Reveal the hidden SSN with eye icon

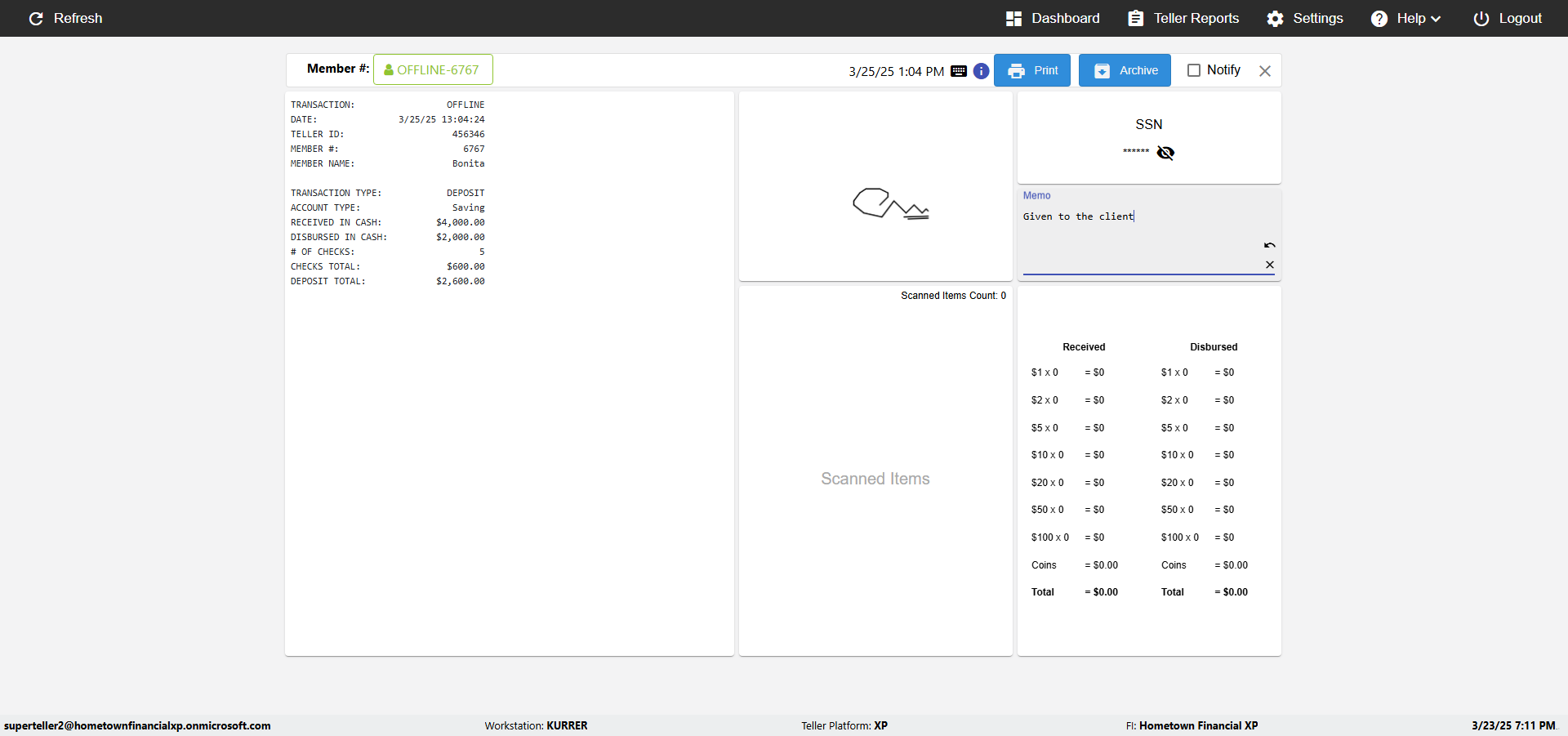[x=1165, y=153]
